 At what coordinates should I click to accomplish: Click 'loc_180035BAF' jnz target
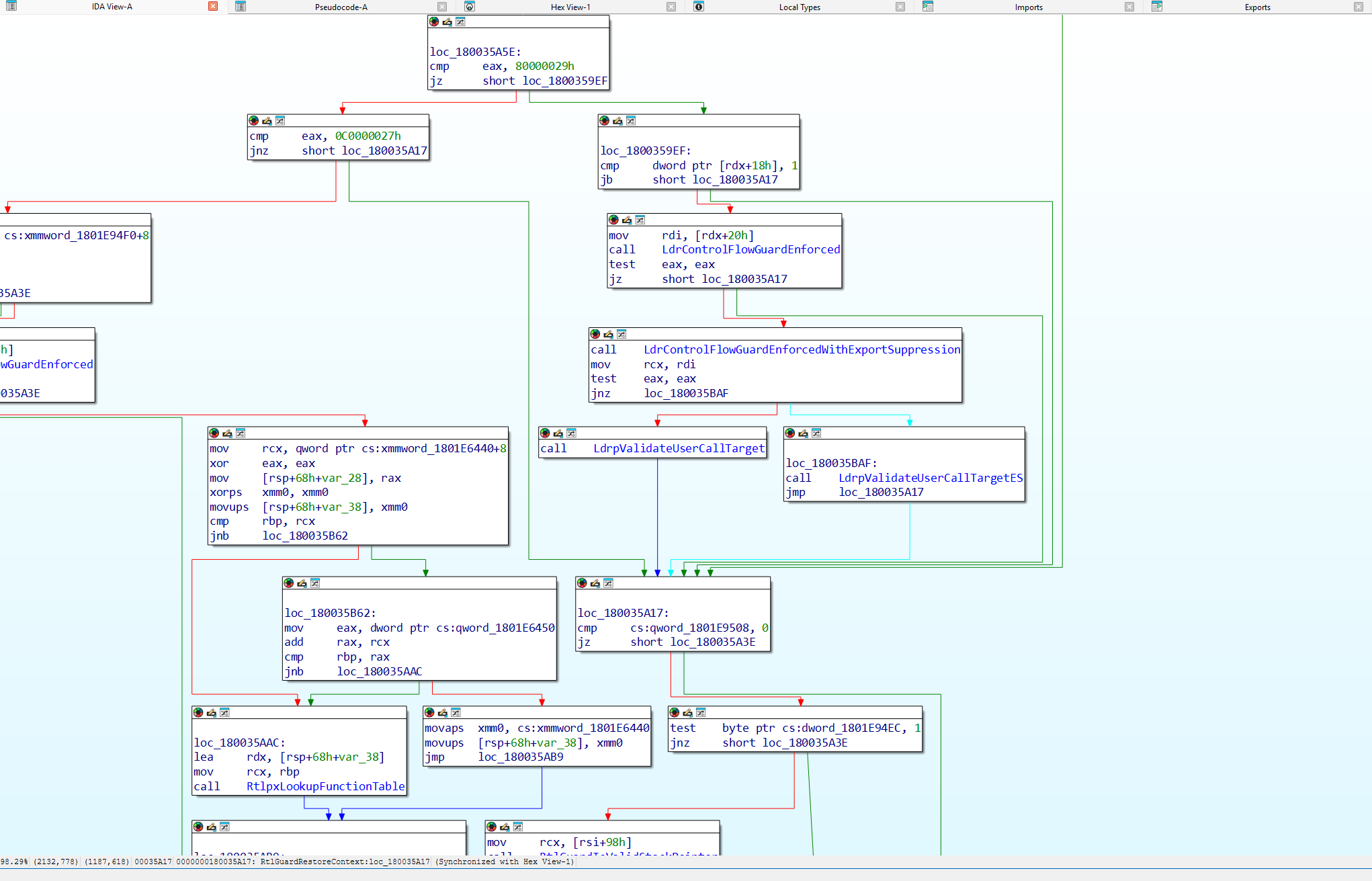[x=686, y=393]
